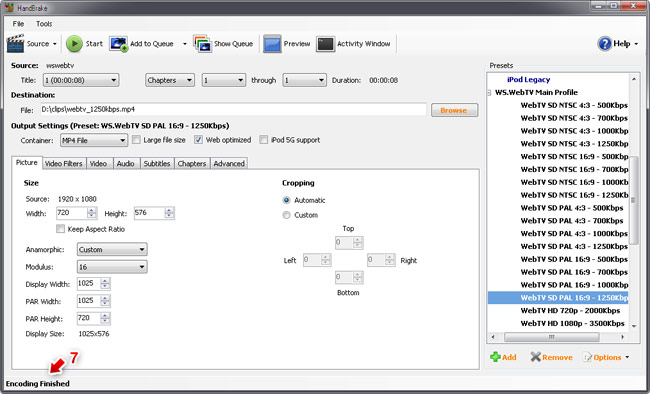The image size is (650, 394).
Task: Select WebTV SD PAL 4:3 - 1250Kbps preset
Action: (574, 246)
